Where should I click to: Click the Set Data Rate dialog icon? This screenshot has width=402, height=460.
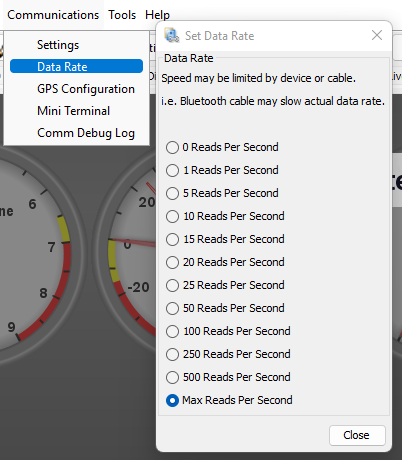point(172,36)
